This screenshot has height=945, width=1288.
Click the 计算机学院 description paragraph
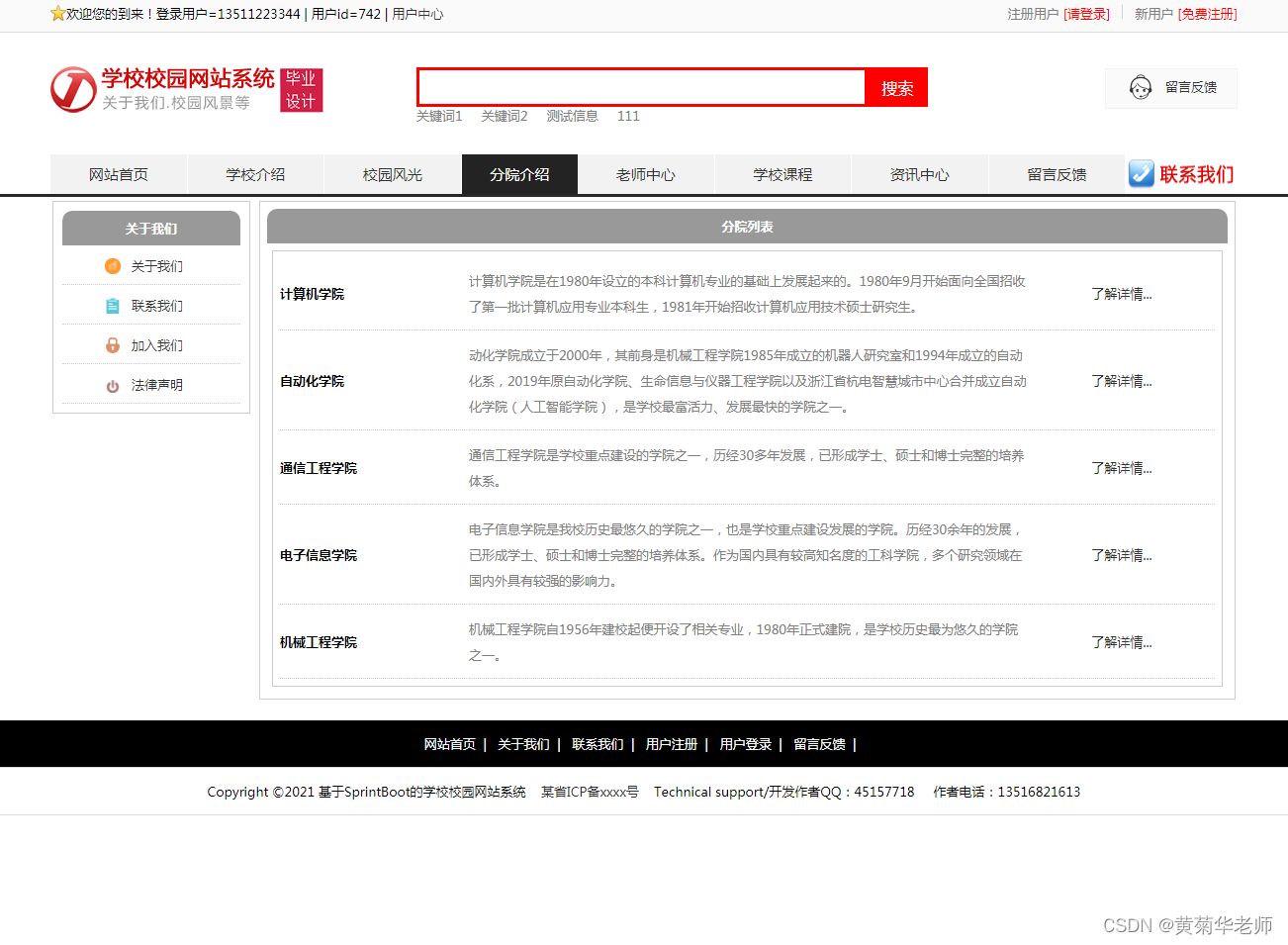pyautogui.click(x=747, y=294)
